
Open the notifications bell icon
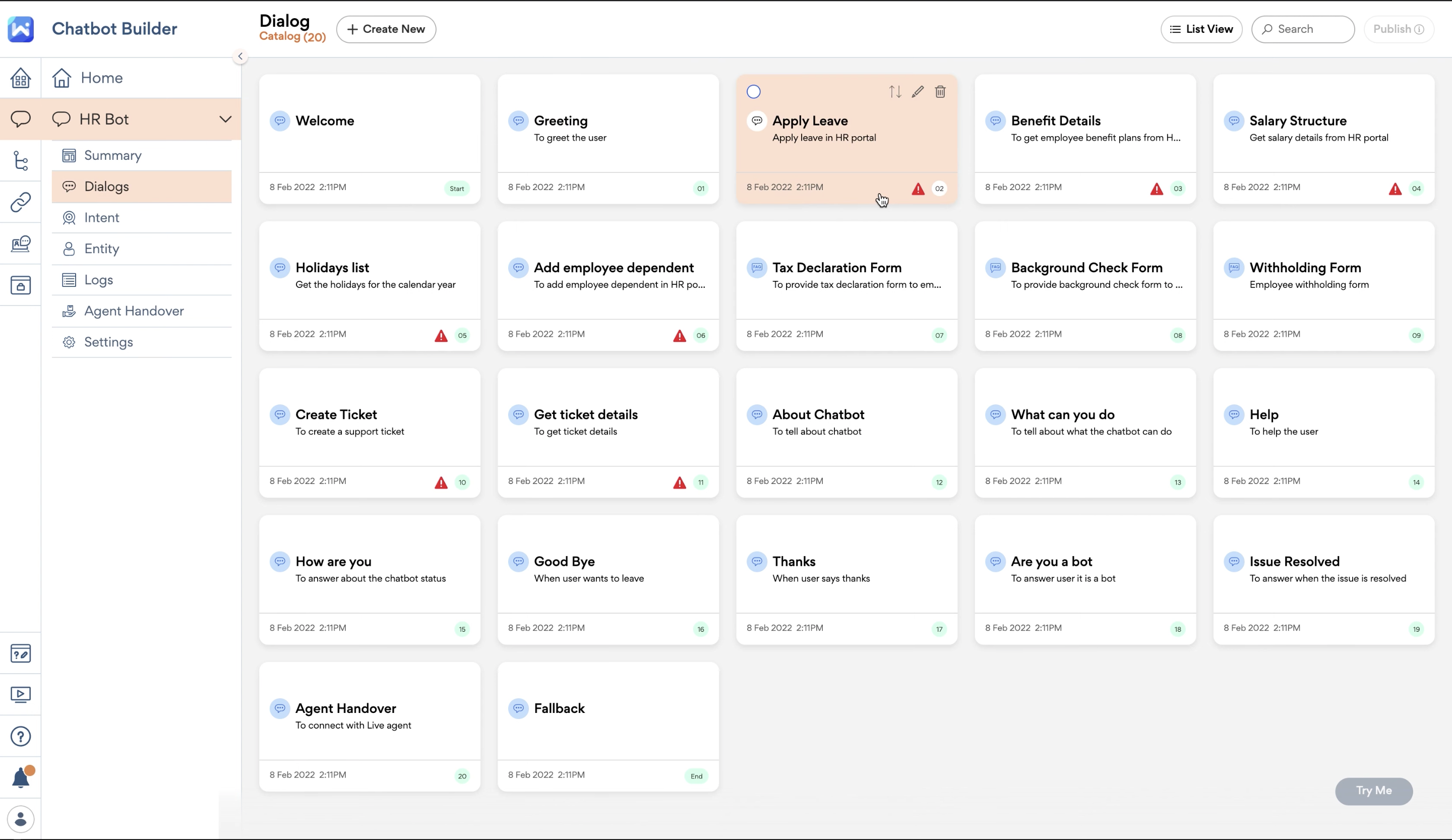pyautogui.click(x=21, y=777)
